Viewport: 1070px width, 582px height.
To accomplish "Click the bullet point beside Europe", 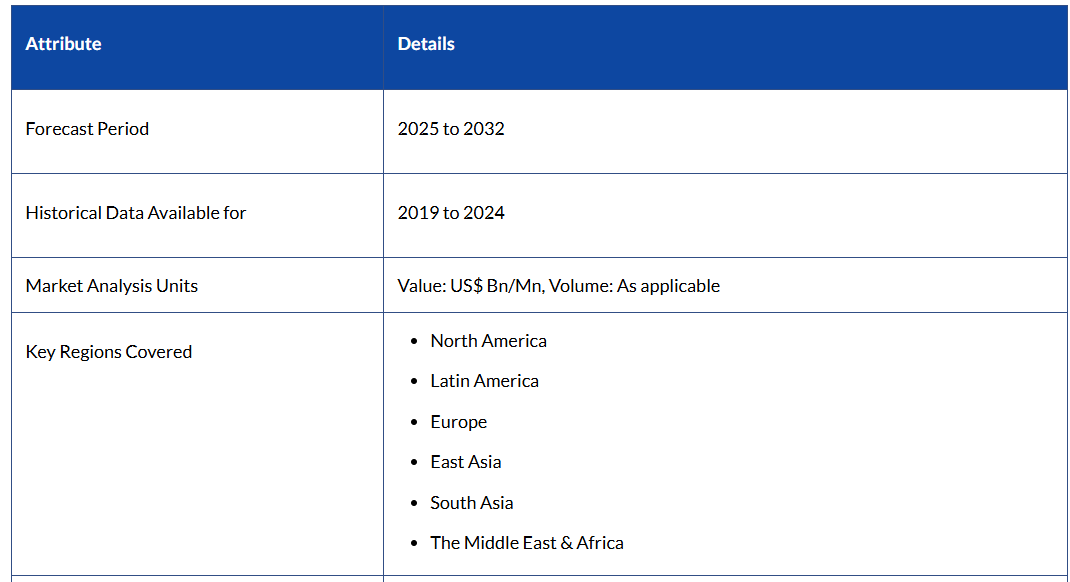I will click(x=415, y=423).
